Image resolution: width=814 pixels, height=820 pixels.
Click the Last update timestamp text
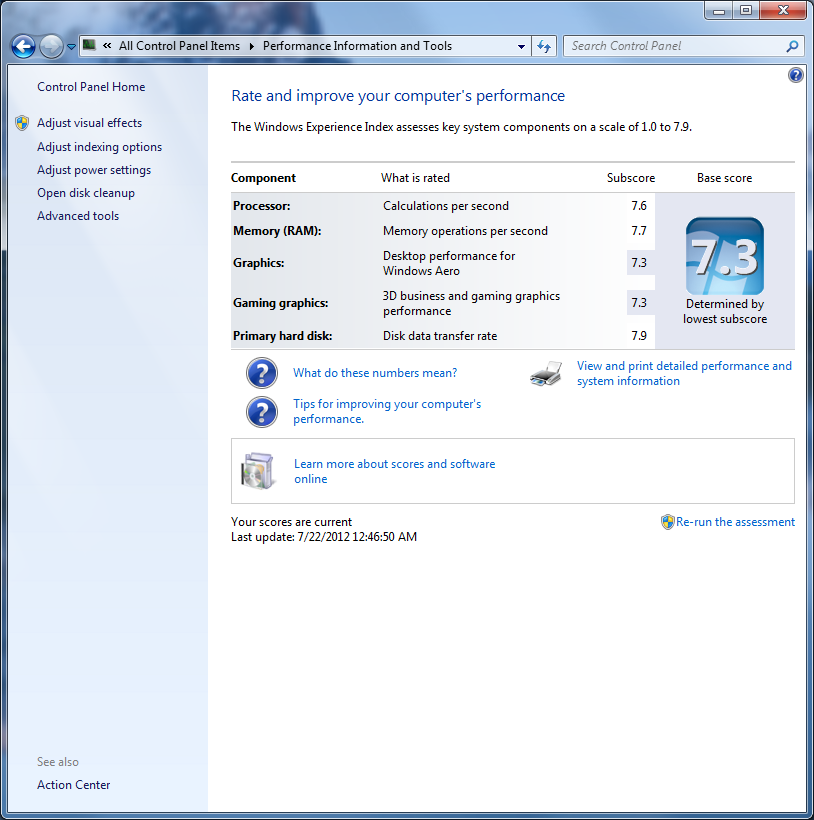[324, 537]
